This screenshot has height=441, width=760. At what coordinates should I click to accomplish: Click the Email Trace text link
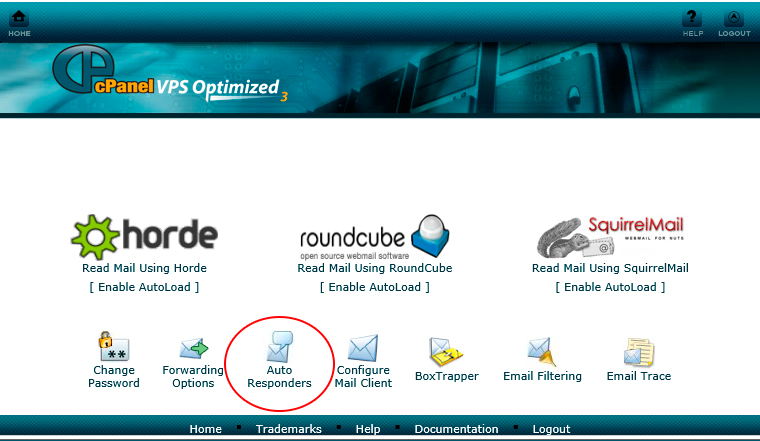tap(639, 376)
